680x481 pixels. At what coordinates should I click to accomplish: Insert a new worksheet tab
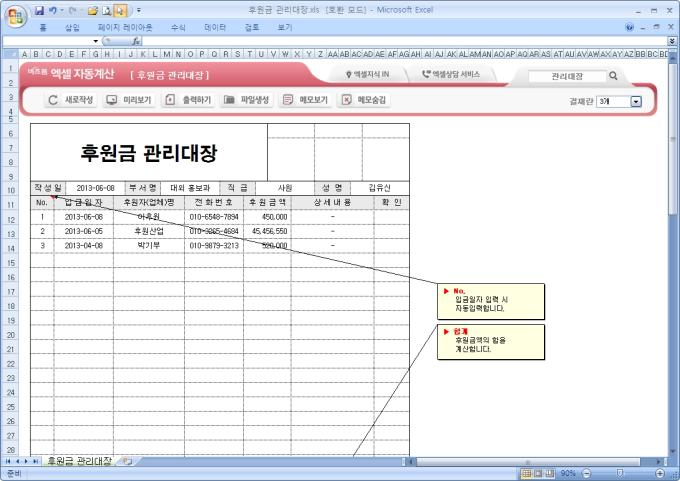coord(127,461)
